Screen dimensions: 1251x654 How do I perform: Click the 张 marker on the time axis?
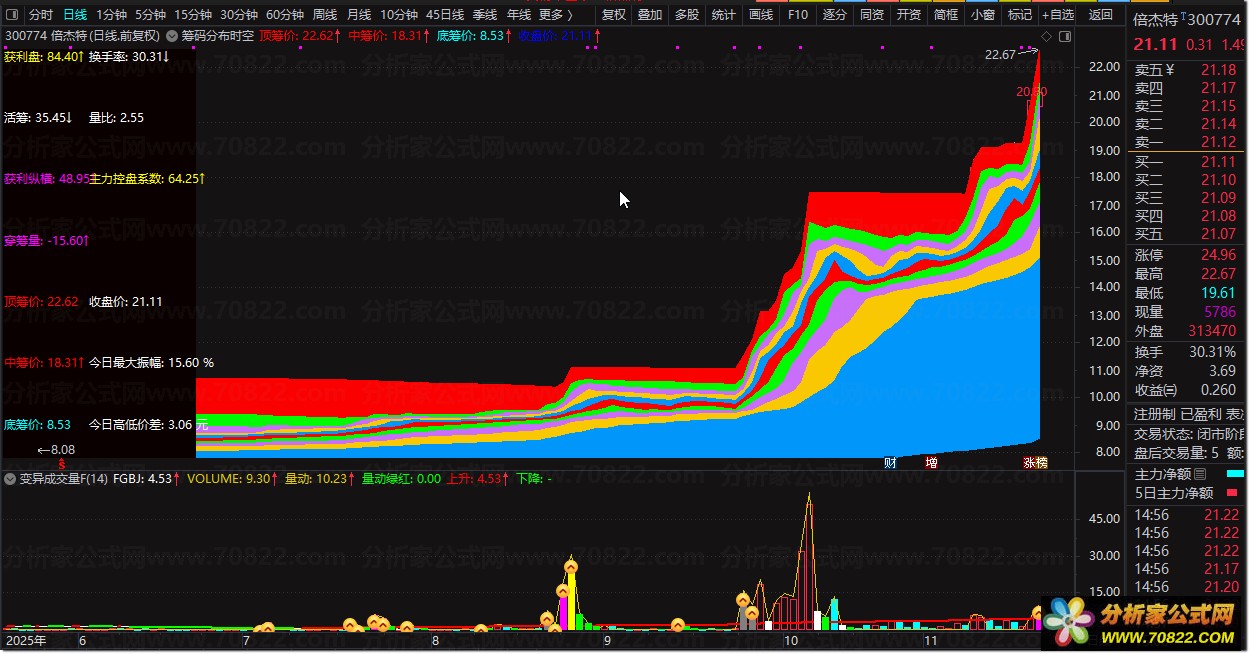tap(1029, 463)
